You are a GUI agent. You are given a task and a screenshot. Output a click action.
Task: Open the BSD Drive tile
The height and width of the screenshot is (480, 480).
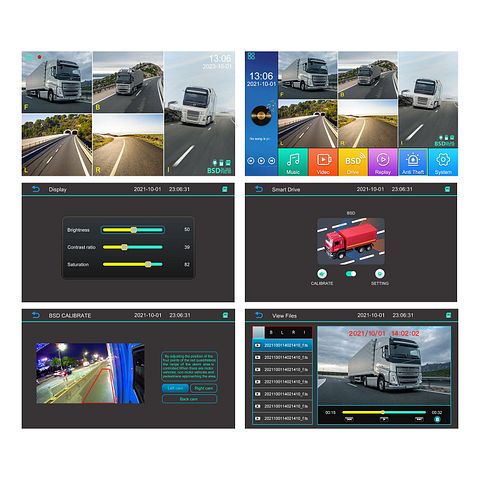(353, 162)
